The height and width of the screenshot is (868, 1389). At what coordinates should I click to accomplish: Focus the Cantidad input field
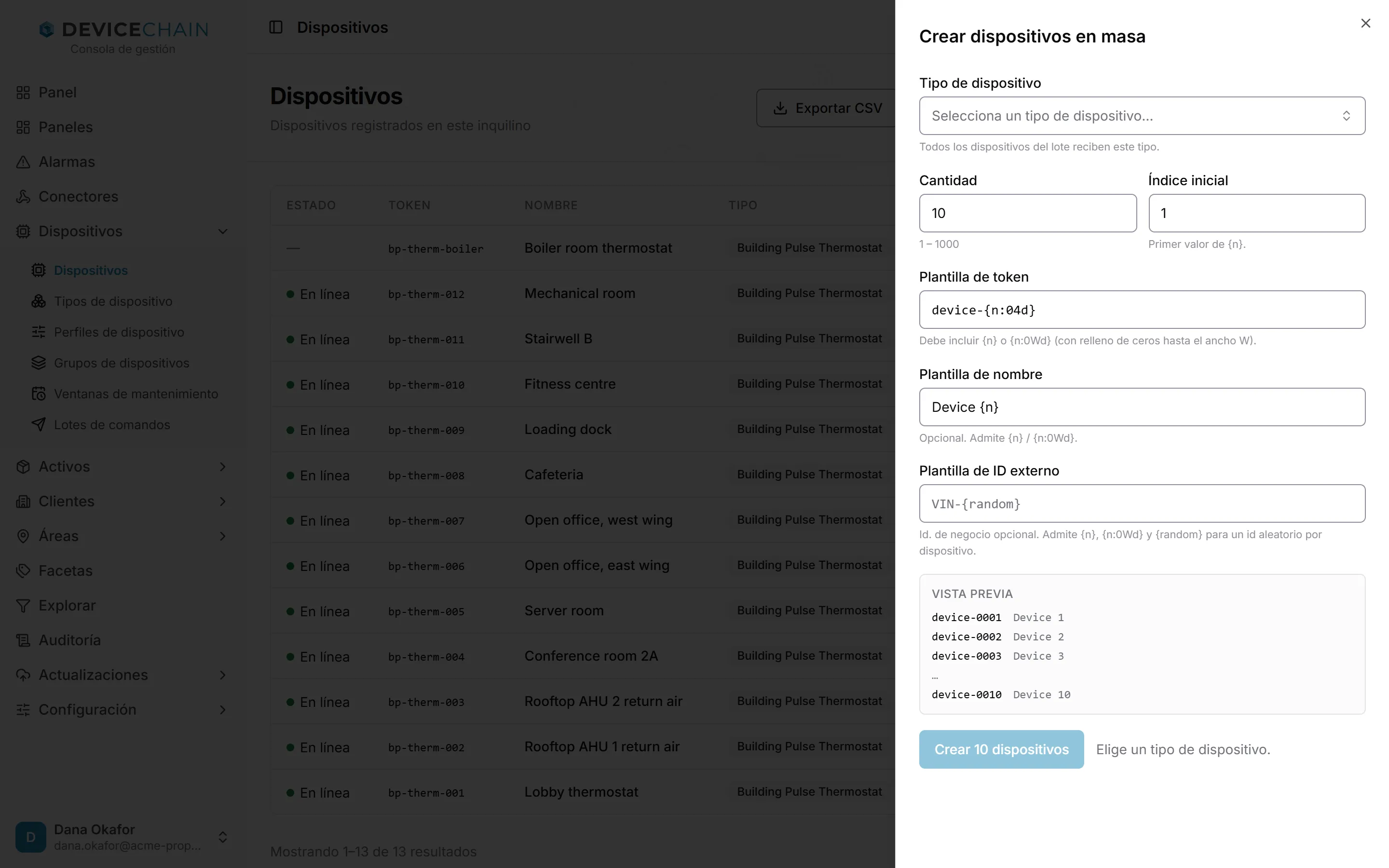(1027, 213)
